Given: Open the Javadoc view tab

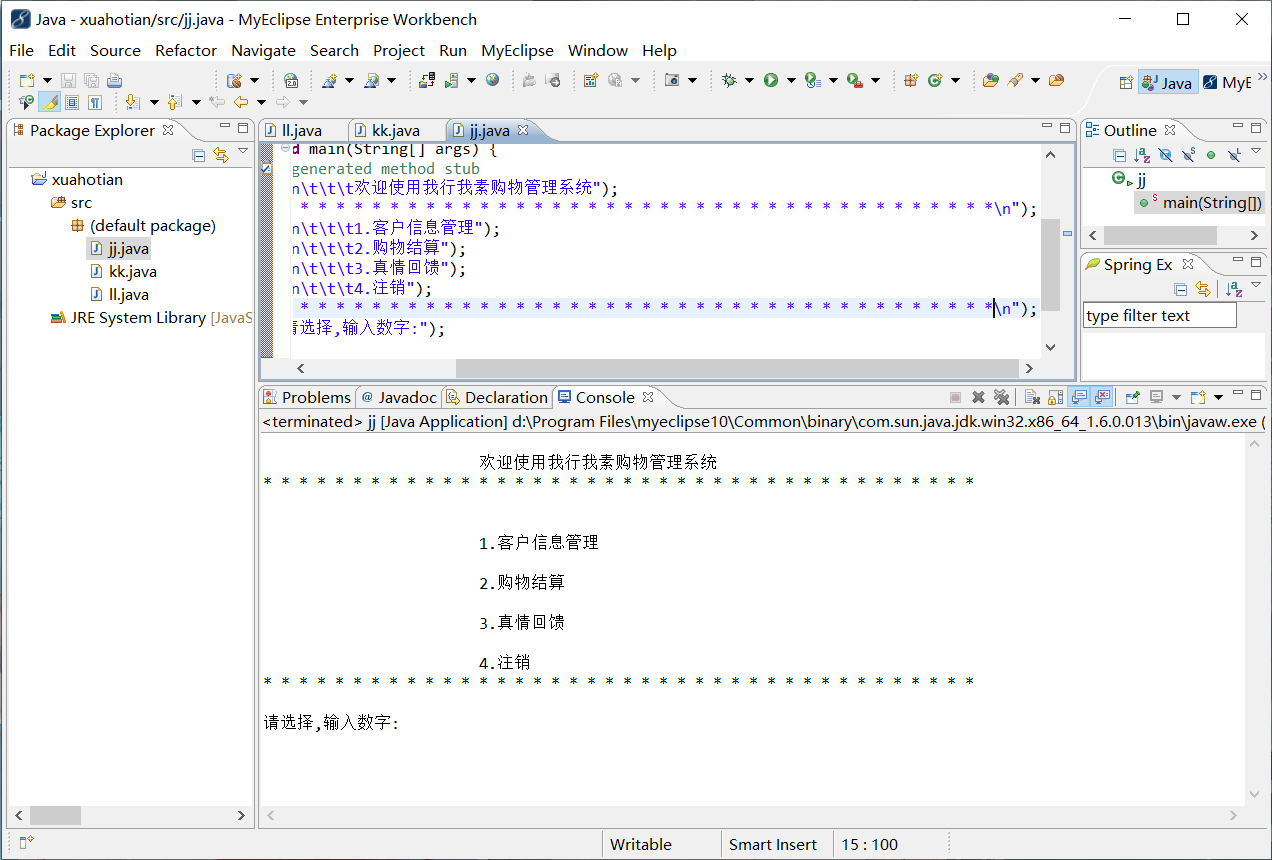Looking at the screenshot, I should click(398, 397).
